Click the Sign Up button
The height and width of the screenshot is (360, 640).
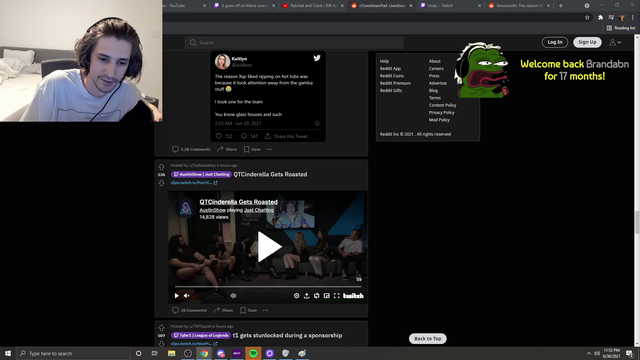pos(587,42)
